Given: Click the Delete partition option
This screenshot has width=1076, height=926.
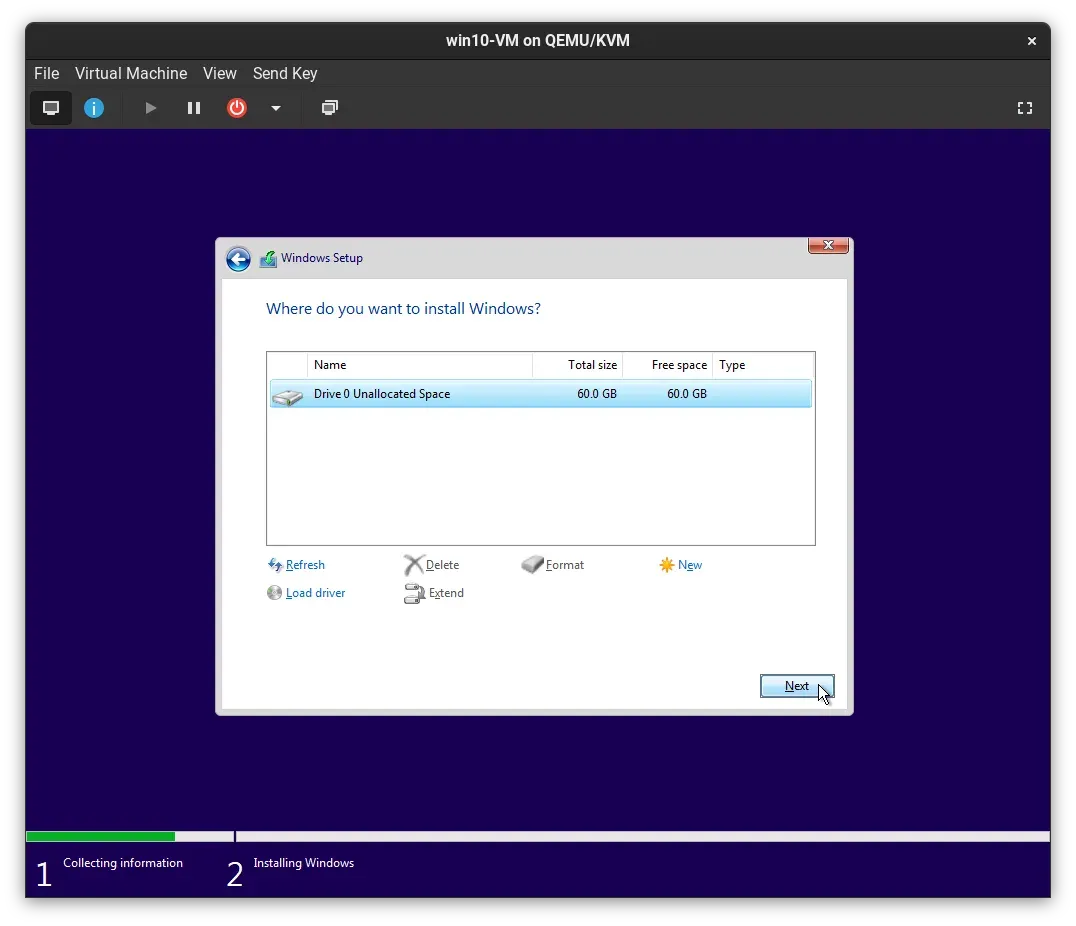Looking at the screenshot, I should (443, 565).
